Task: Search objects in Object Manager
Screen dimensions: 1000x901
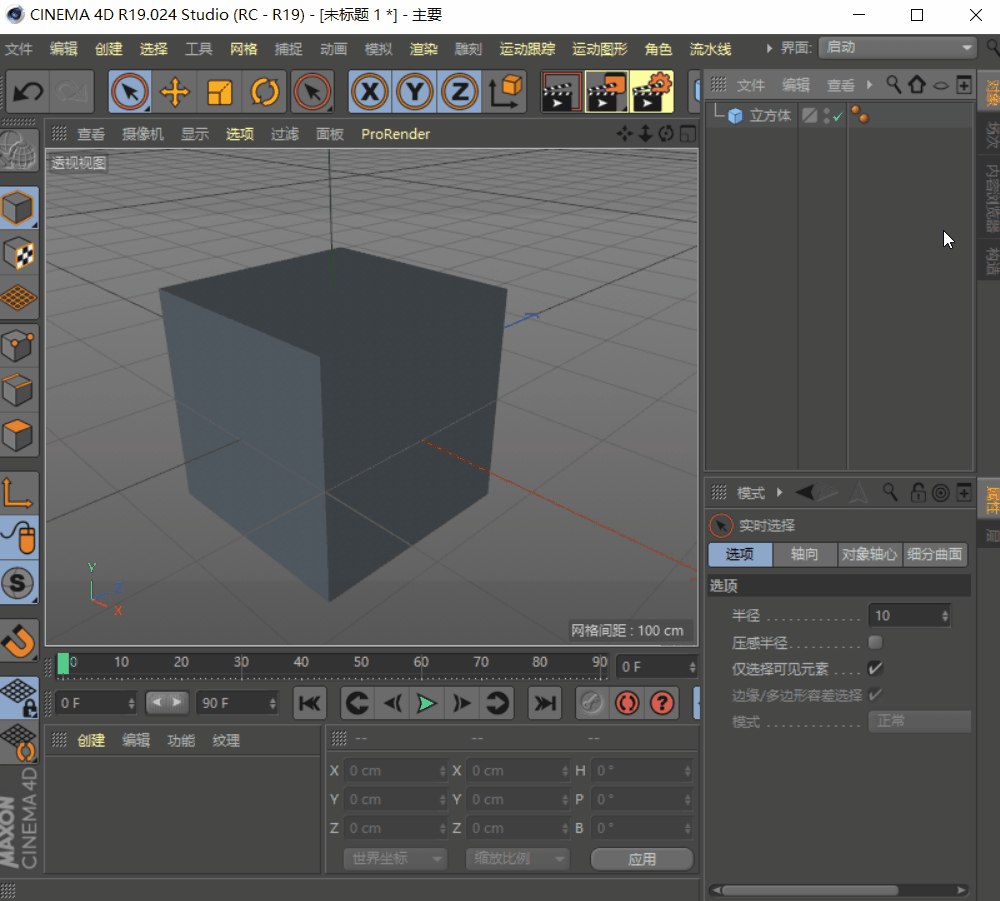Action: click(x=893, y=85)
